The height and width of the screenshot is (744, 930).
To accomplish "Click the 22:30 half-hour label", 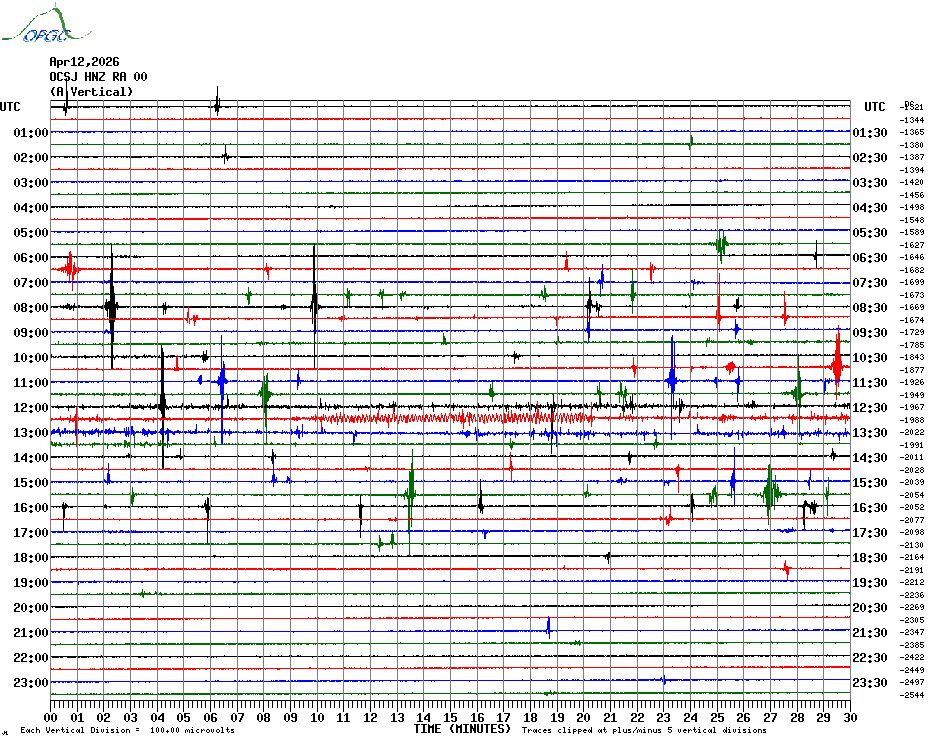I will coord(870,657).
